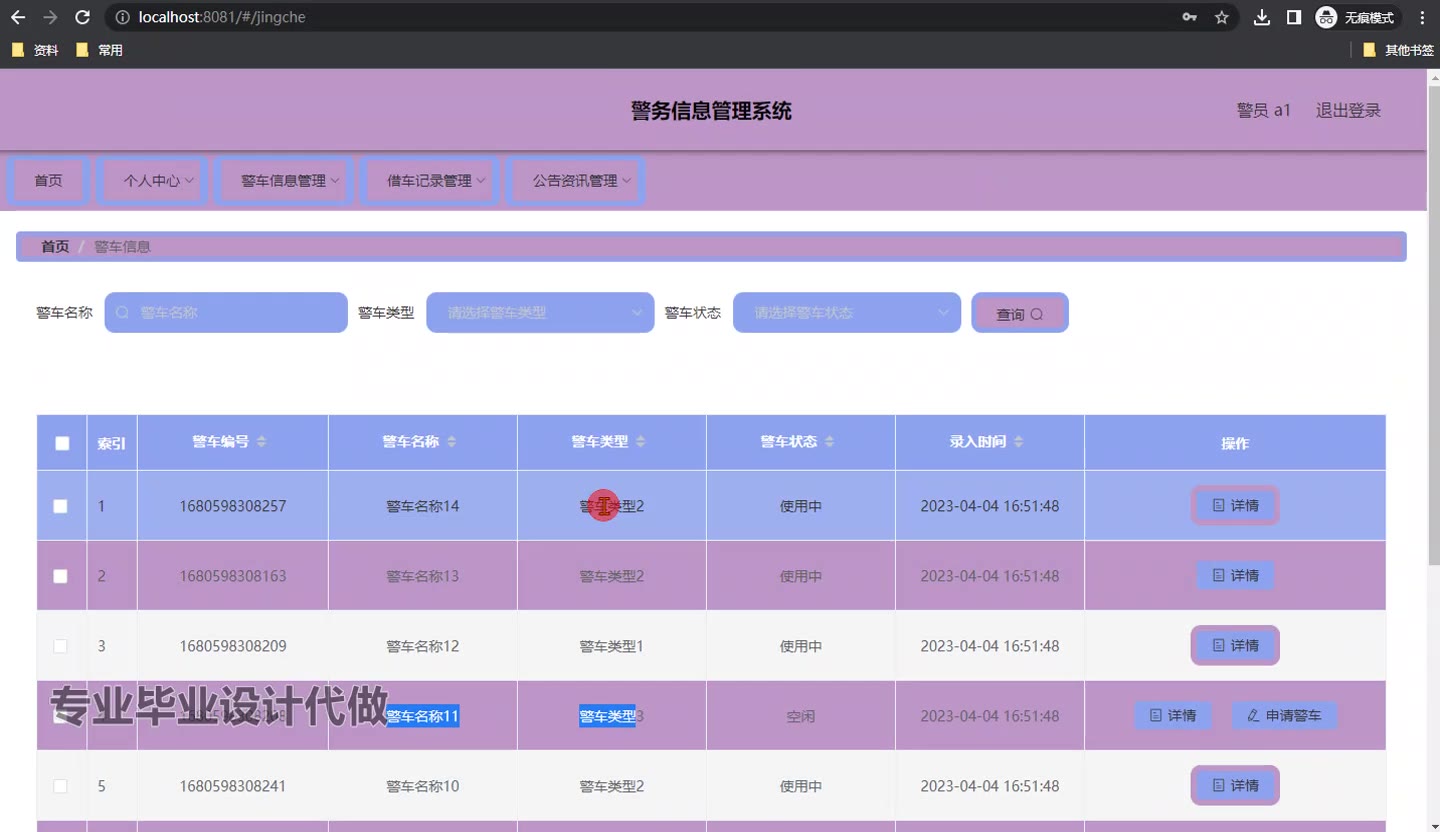Go to the 首页 menu item

pos(48,181)
